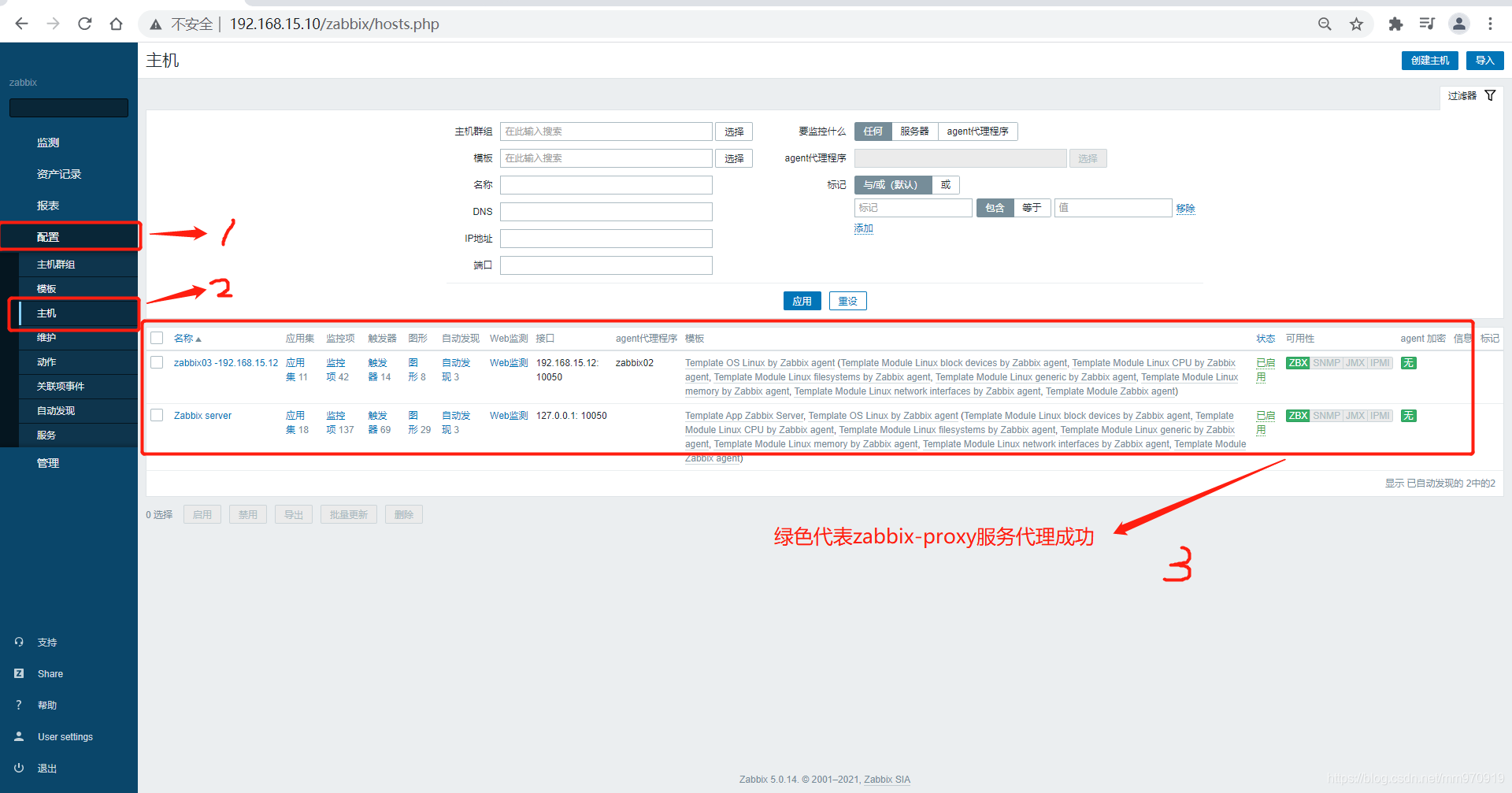Reset the filter with 重设
The width and height of the screenshot is (1512, 793).
click(847, 301)
